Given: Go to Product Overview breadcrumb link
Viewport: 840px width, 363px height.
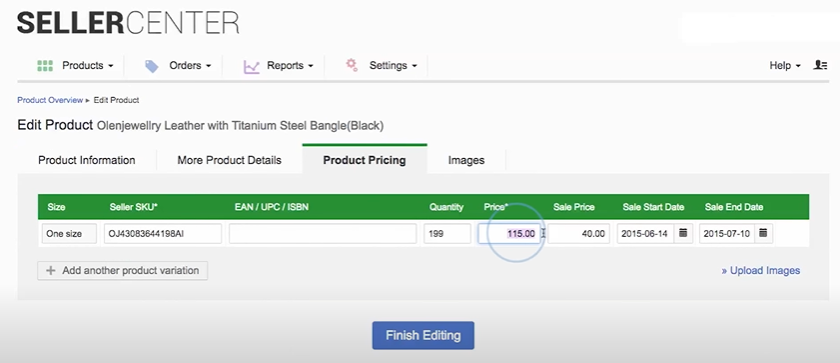Looking at the screenshot, I should click(x=50, y=100).
